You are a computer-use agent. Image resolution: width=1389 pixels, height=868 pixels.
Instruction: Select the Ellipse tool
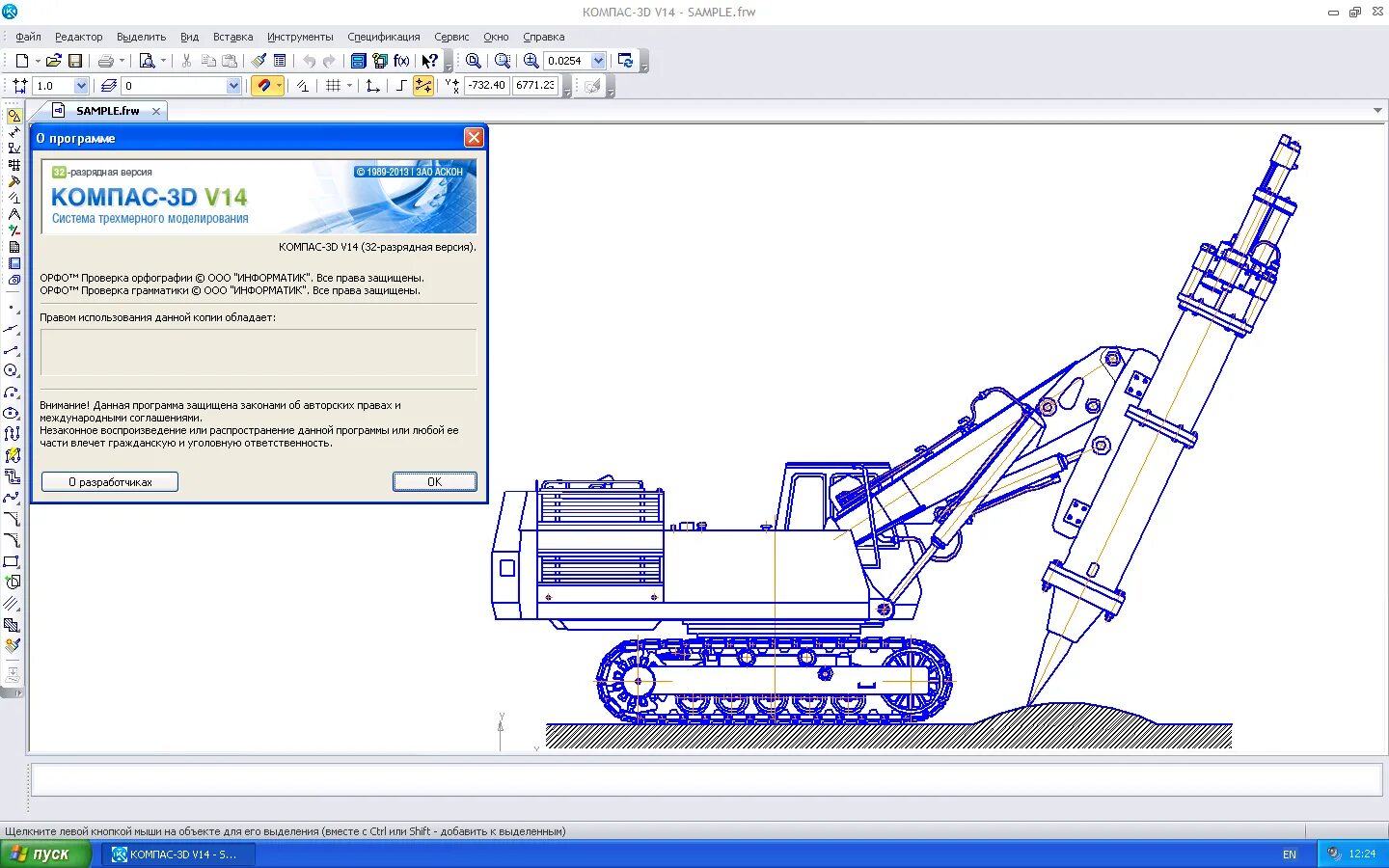click(12, 413)
